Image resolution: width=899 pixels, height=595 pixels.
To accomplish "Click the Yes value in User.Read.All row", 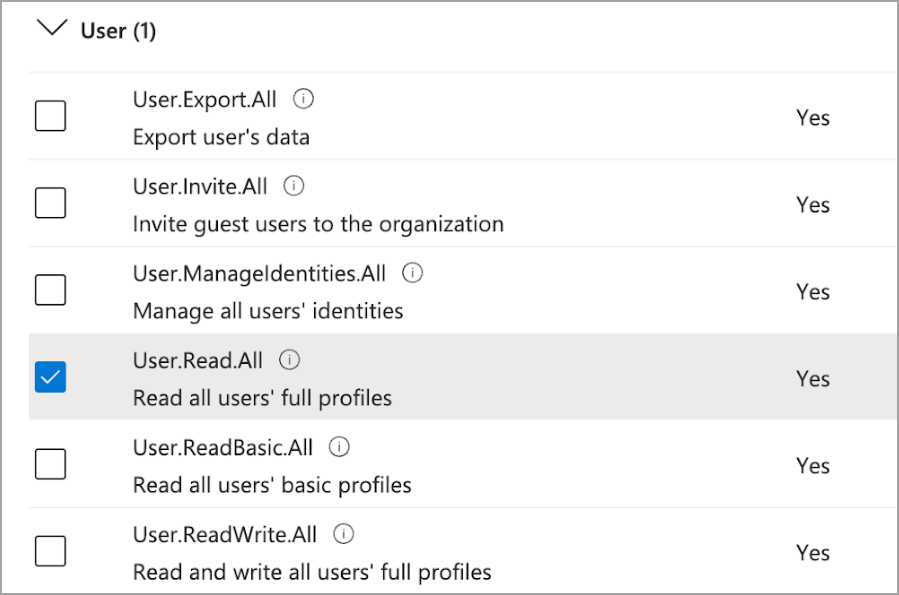I will point(813,378).
